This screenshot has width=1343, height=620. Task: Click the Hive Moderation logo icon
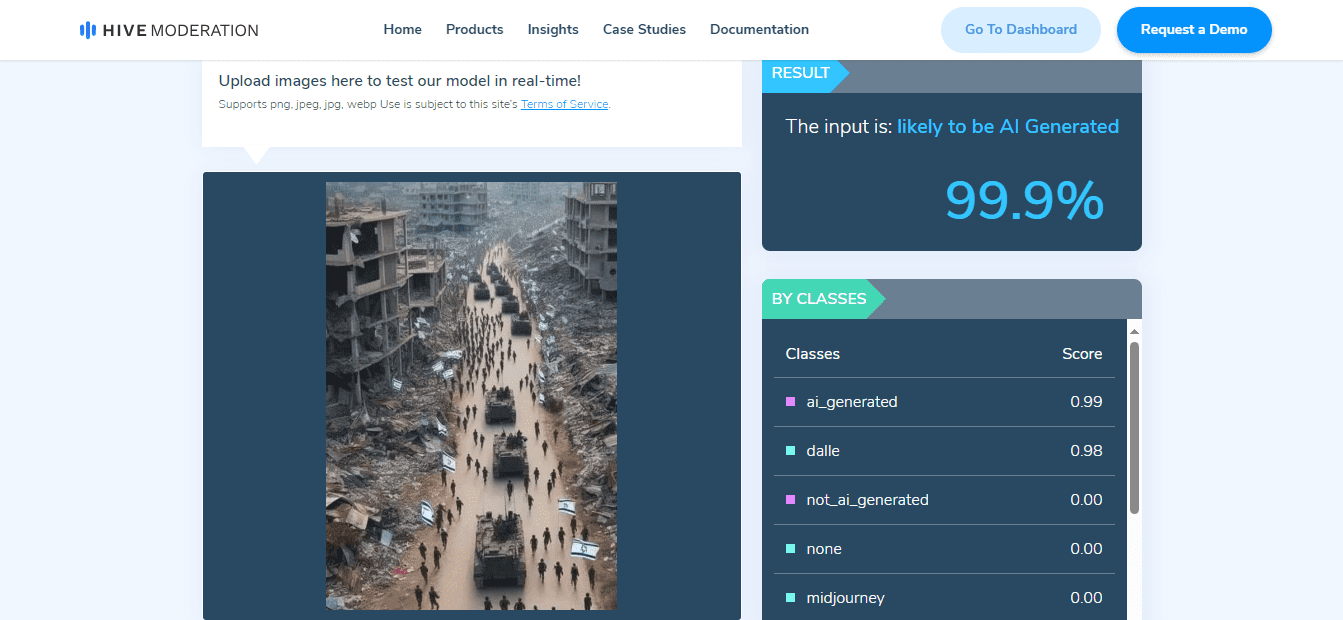88,30
